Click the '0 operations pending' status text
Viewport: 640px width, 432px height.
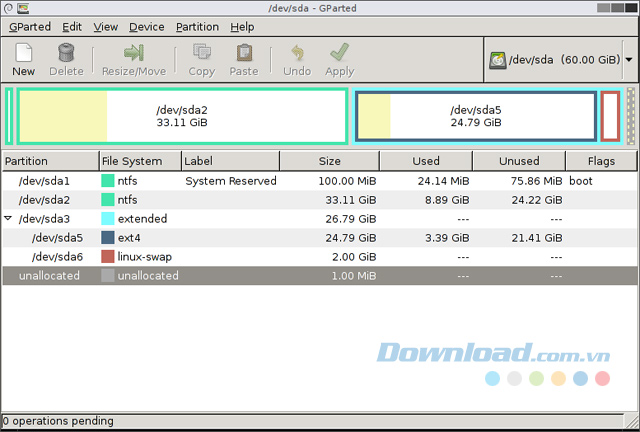tap(58, 421)
